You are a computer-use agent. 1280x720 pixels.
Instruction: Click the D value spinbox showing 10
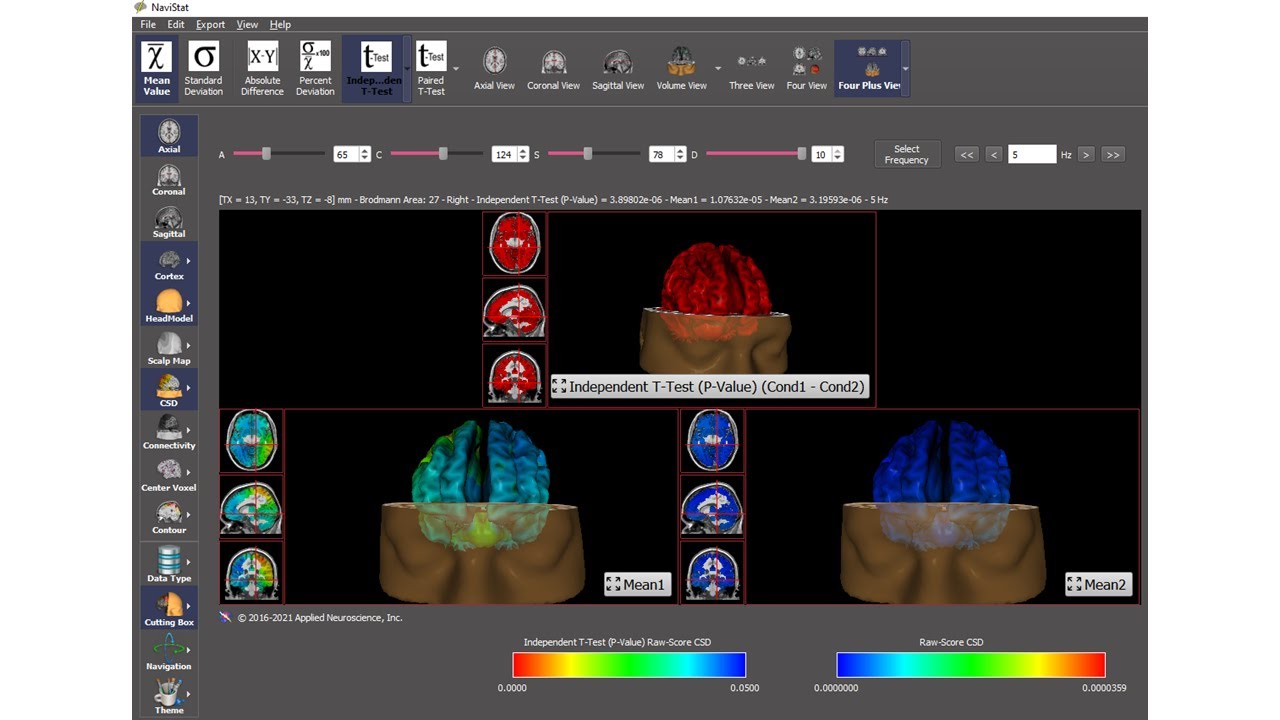(x=827, y=155)
